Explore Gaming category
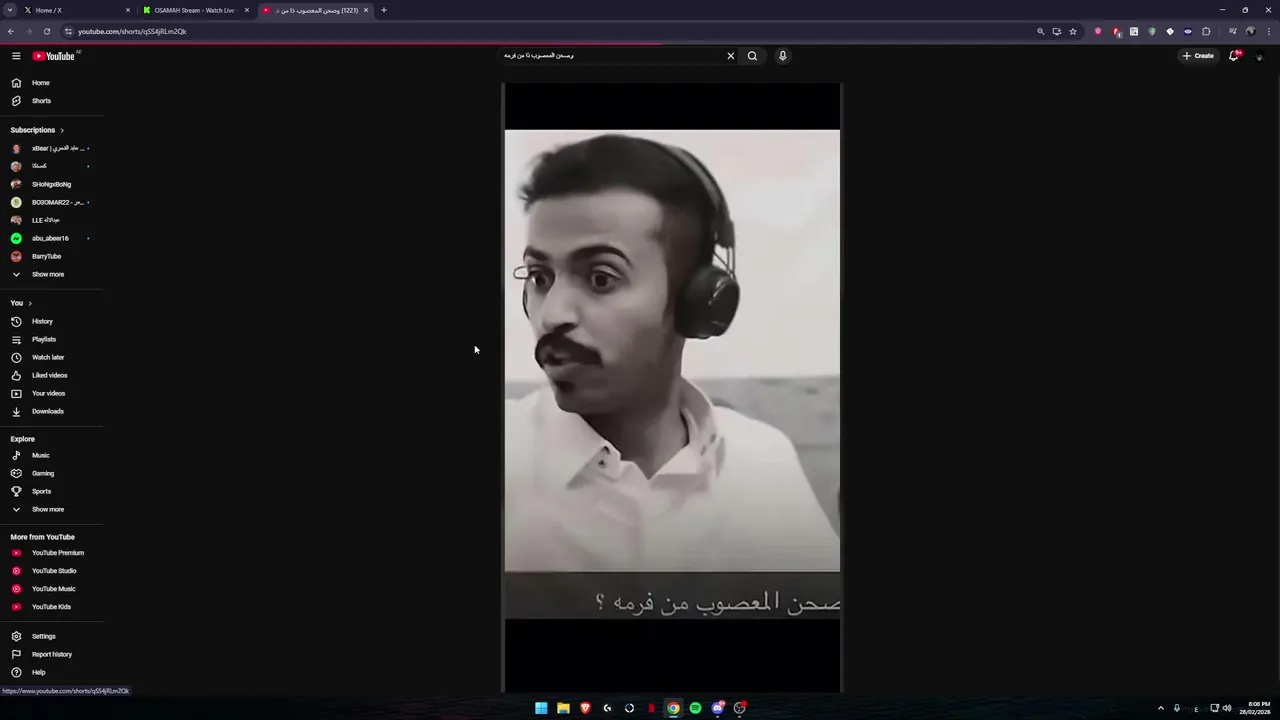 52,473
